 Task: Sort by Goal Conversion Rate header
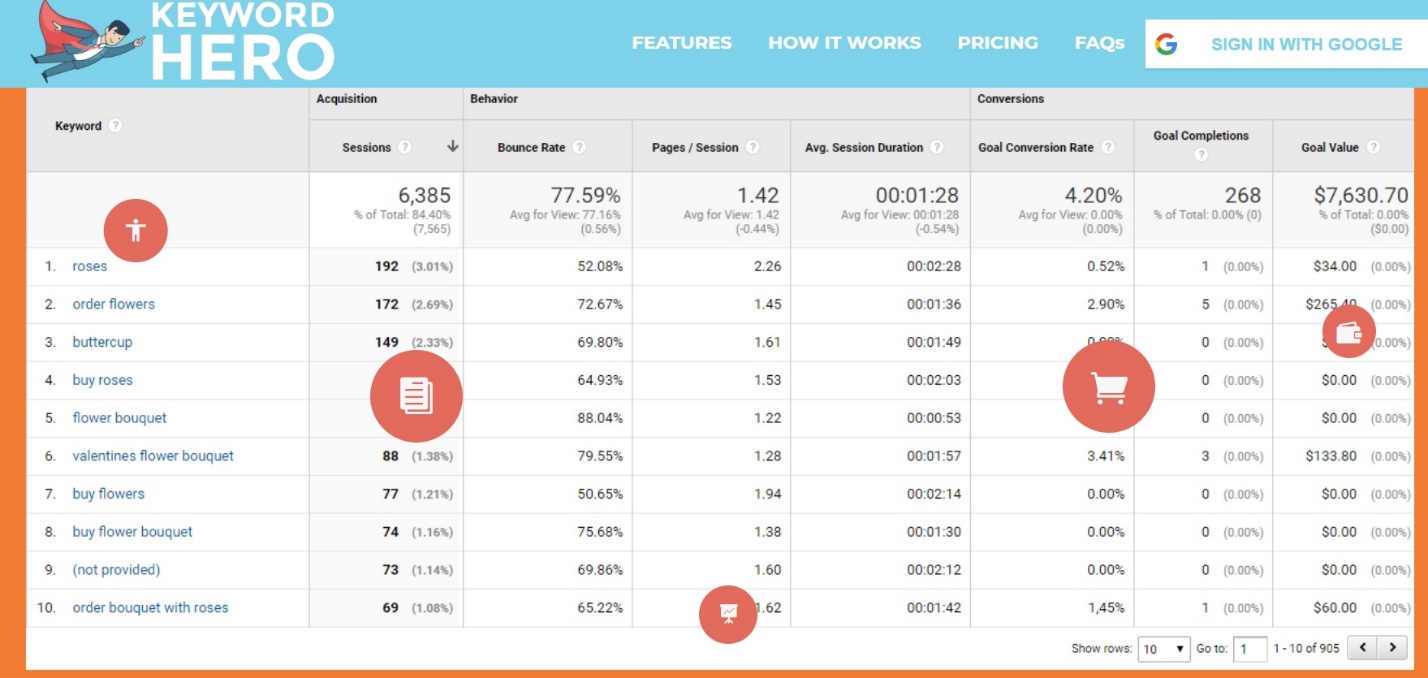pyautogui.click(x=1036, y=147)
